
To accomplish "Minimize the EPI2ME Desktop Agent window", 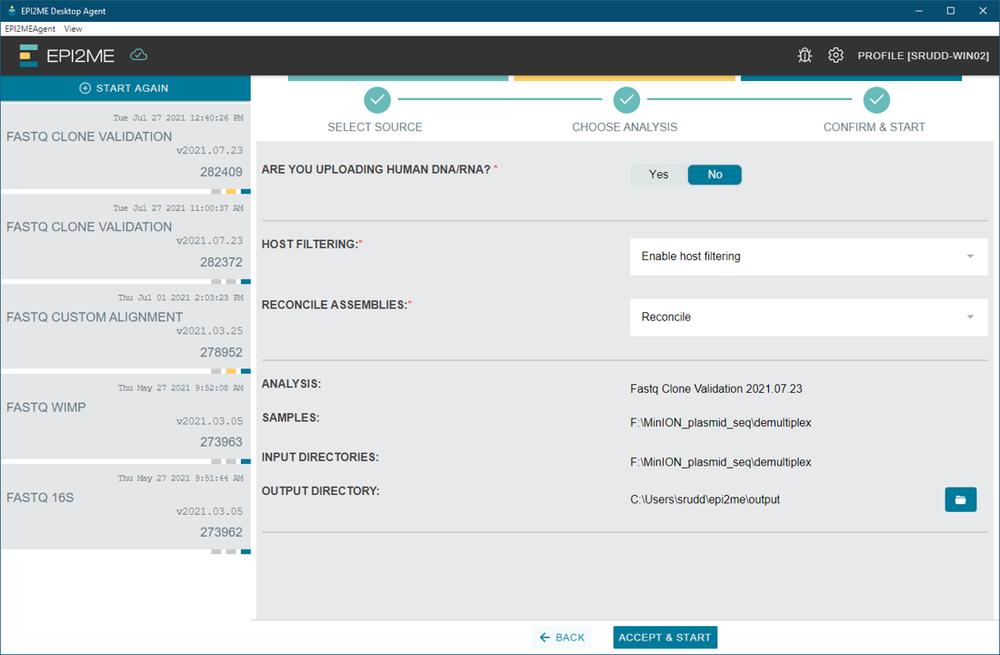I will point(919,11).
